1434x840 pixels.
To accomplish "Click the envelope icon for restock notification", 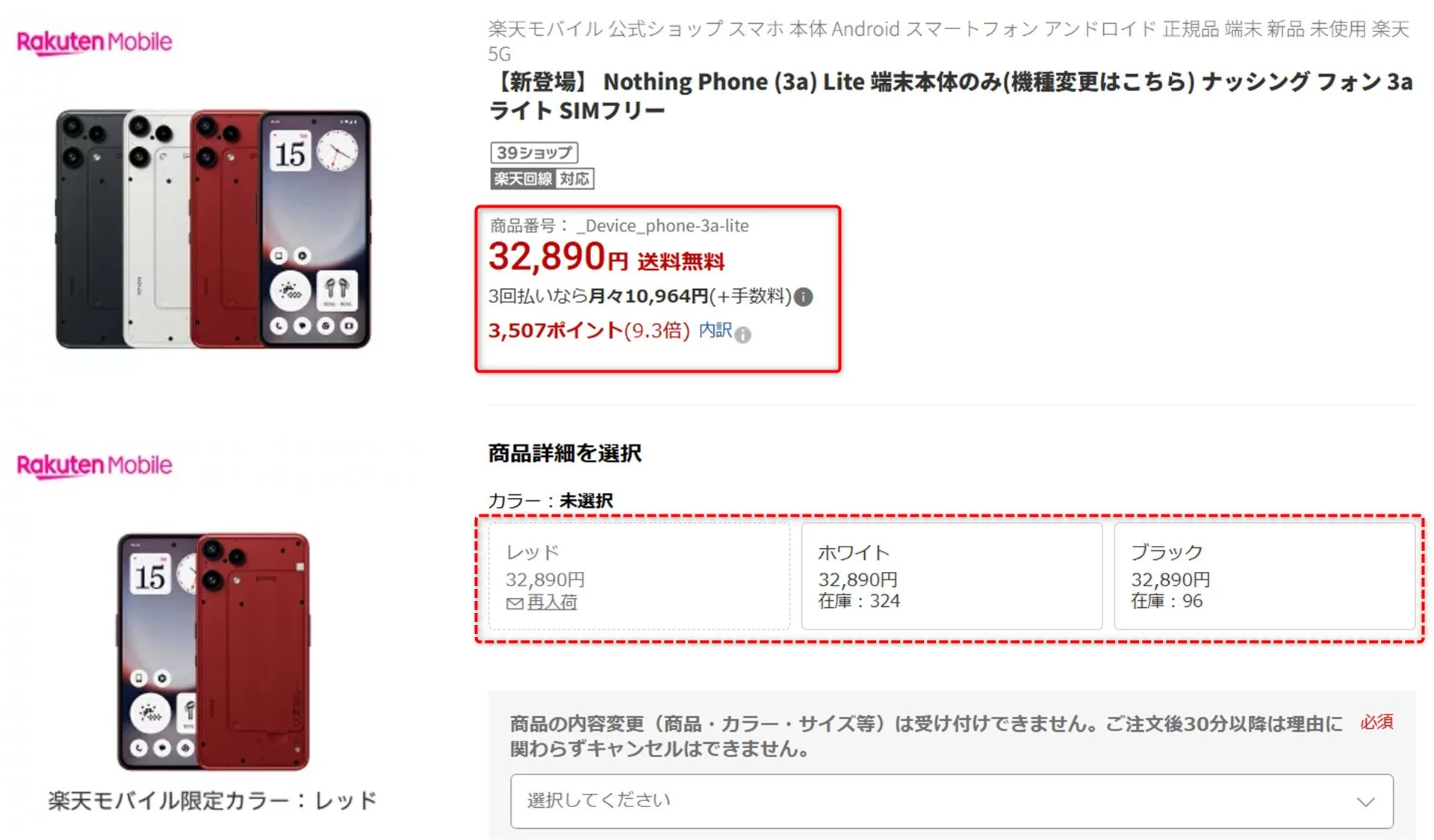I will tap(515, 603).
